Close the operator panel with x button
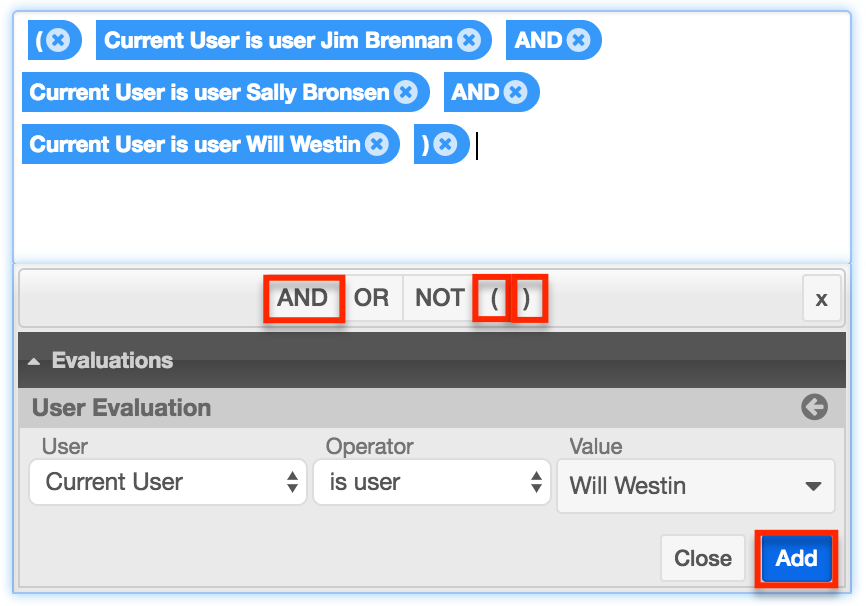 click(x=821, y=299)
